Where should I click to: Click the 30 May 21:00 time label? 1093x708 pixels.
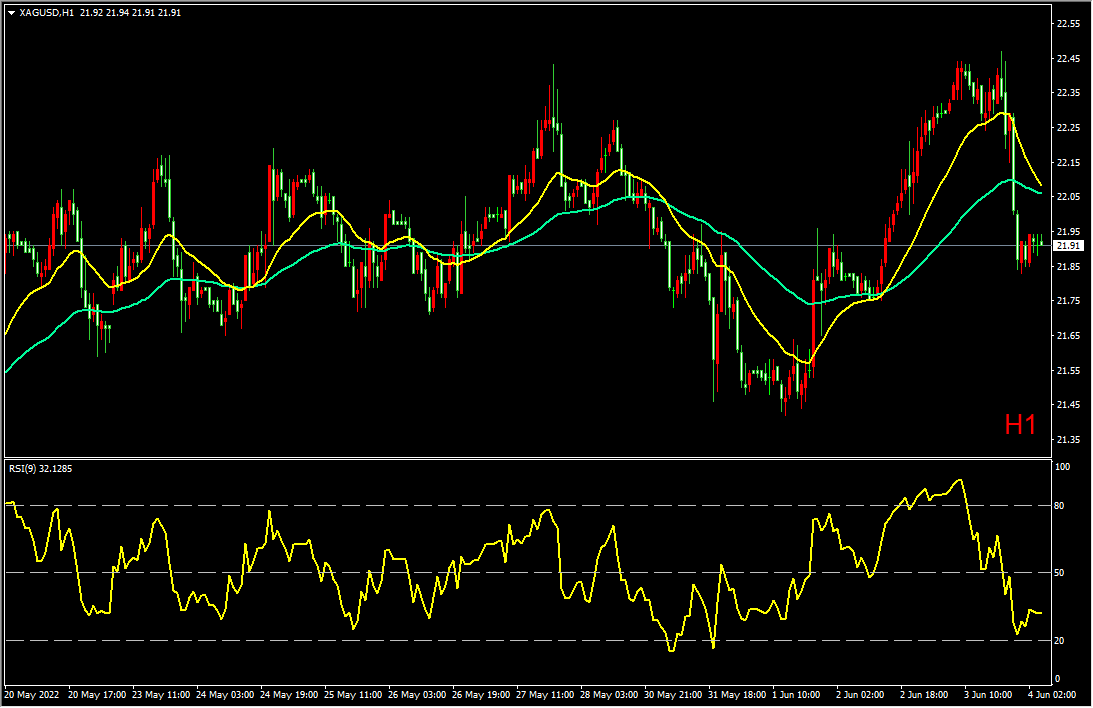[x=673, y=695]
